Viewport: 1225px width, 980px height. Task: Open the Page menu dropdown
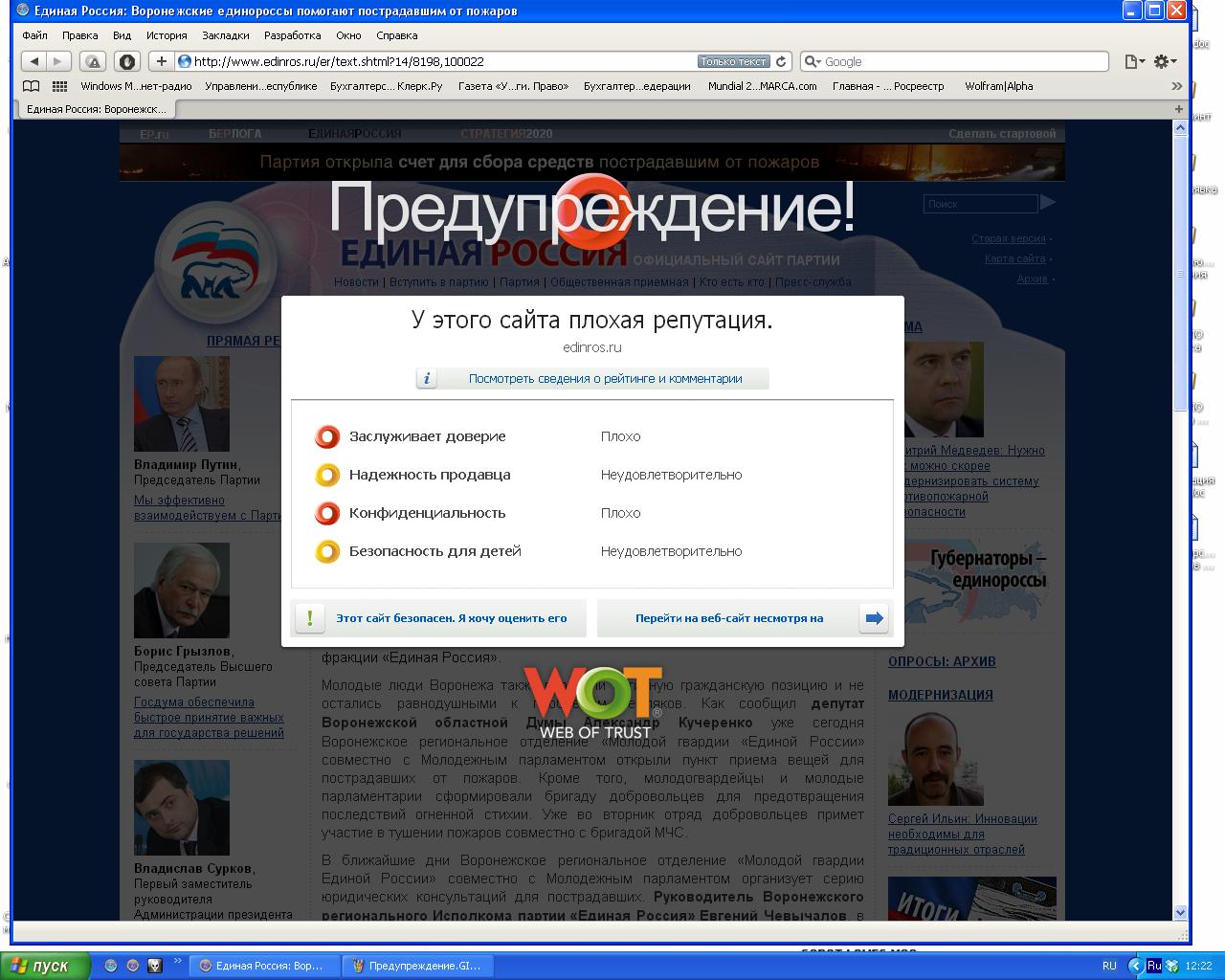(1134, 61)
